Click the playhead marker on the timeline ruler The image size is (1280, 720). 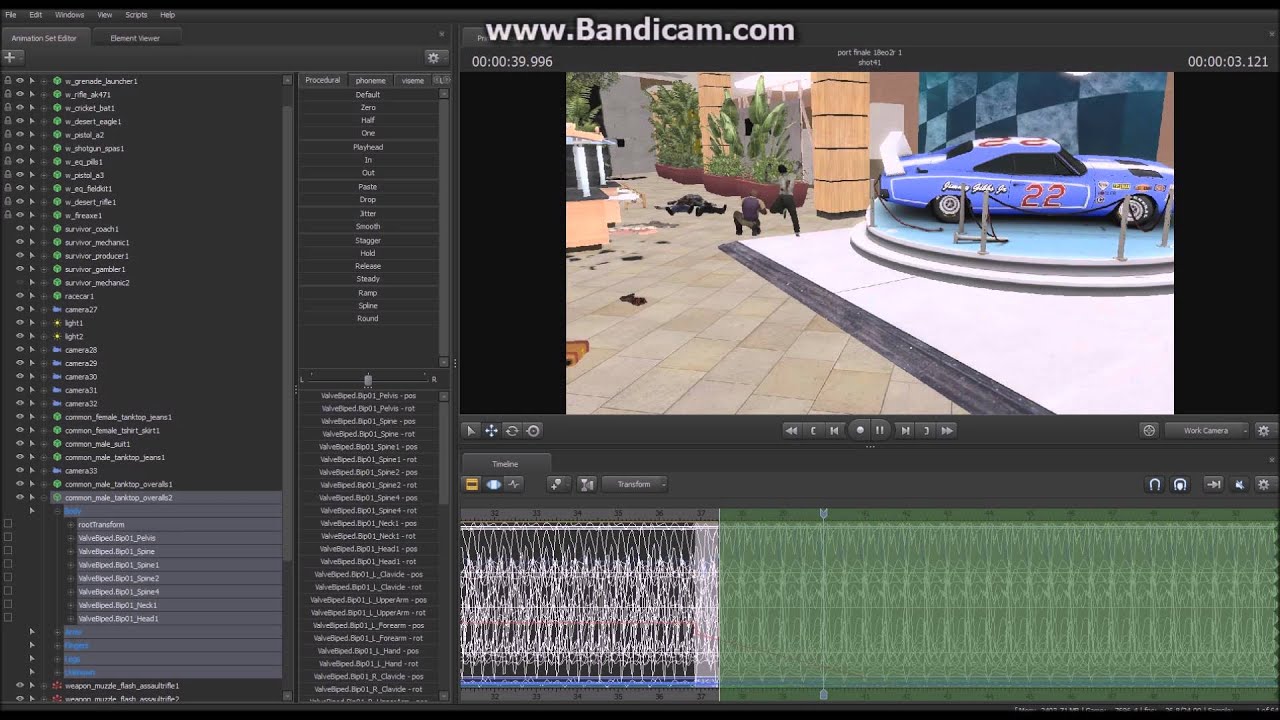(823, 513)
